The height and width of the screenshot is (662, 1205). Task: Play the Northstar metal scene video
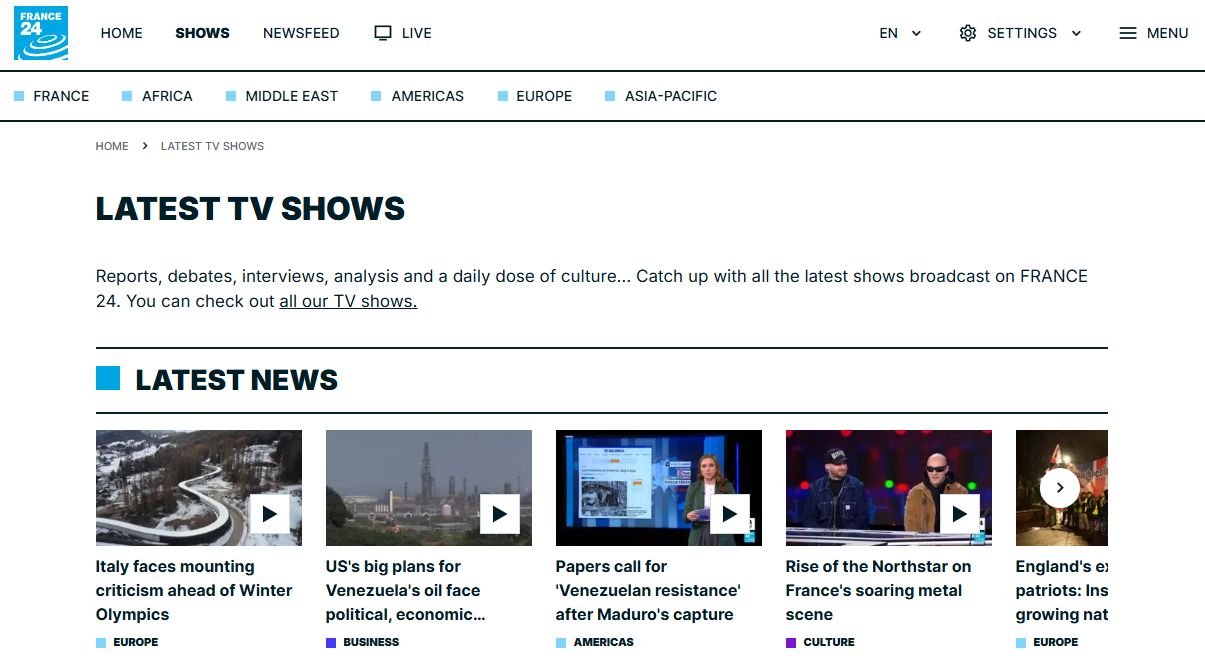pos(959,515)
